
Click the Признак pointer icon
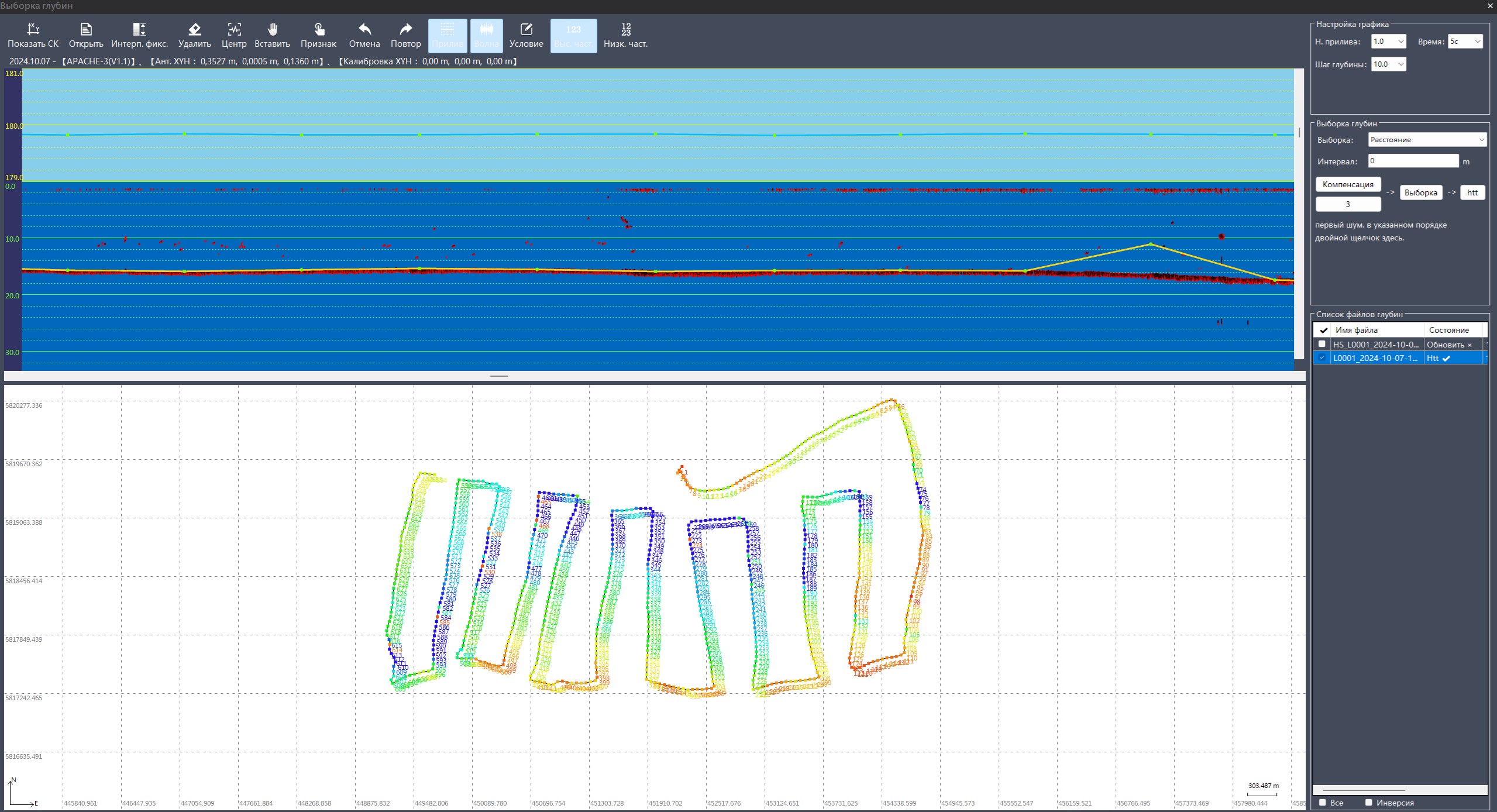(x=318, y=30)
